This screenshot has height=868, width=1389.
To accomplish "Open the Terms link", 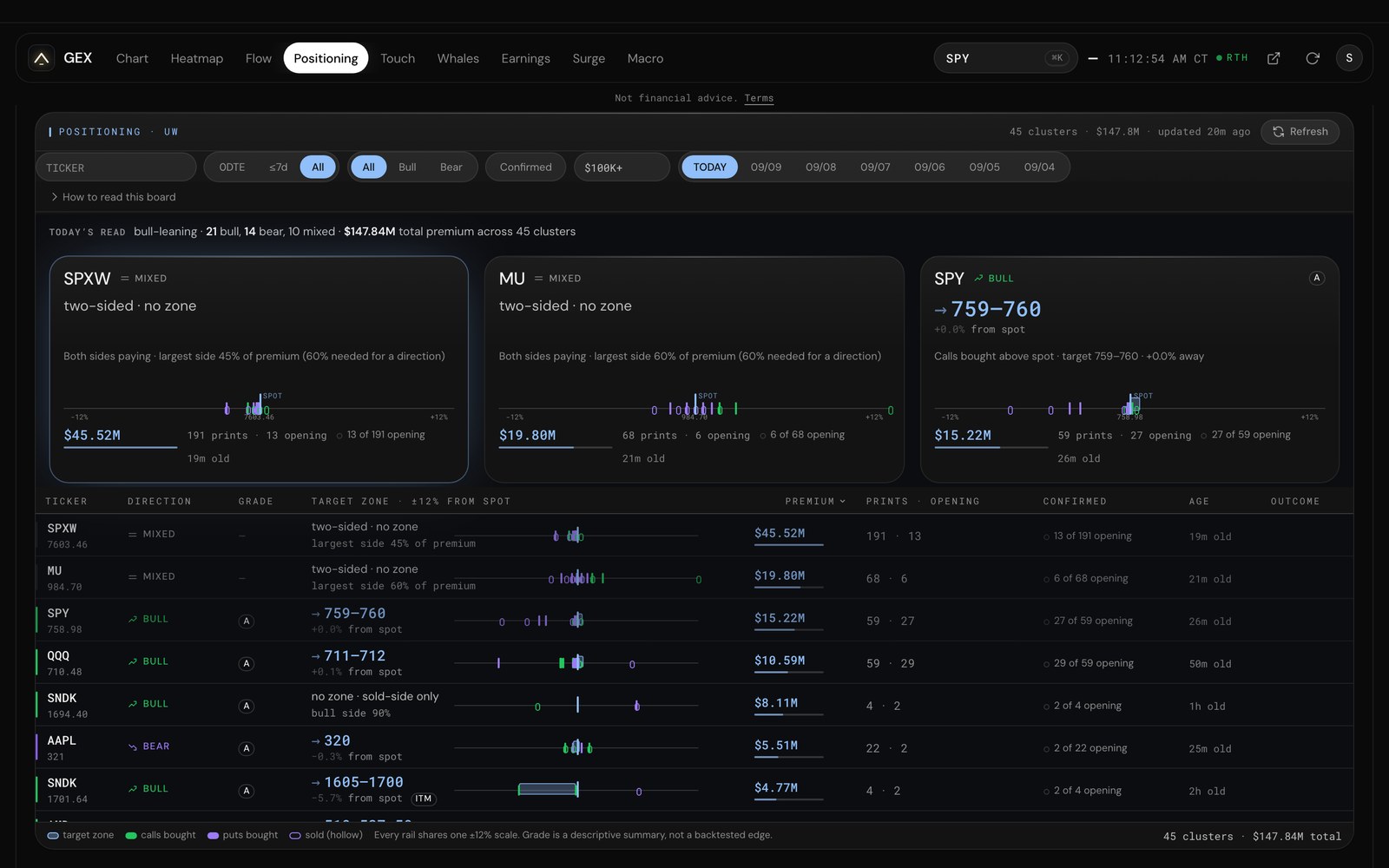I will (x=759, y=98).
